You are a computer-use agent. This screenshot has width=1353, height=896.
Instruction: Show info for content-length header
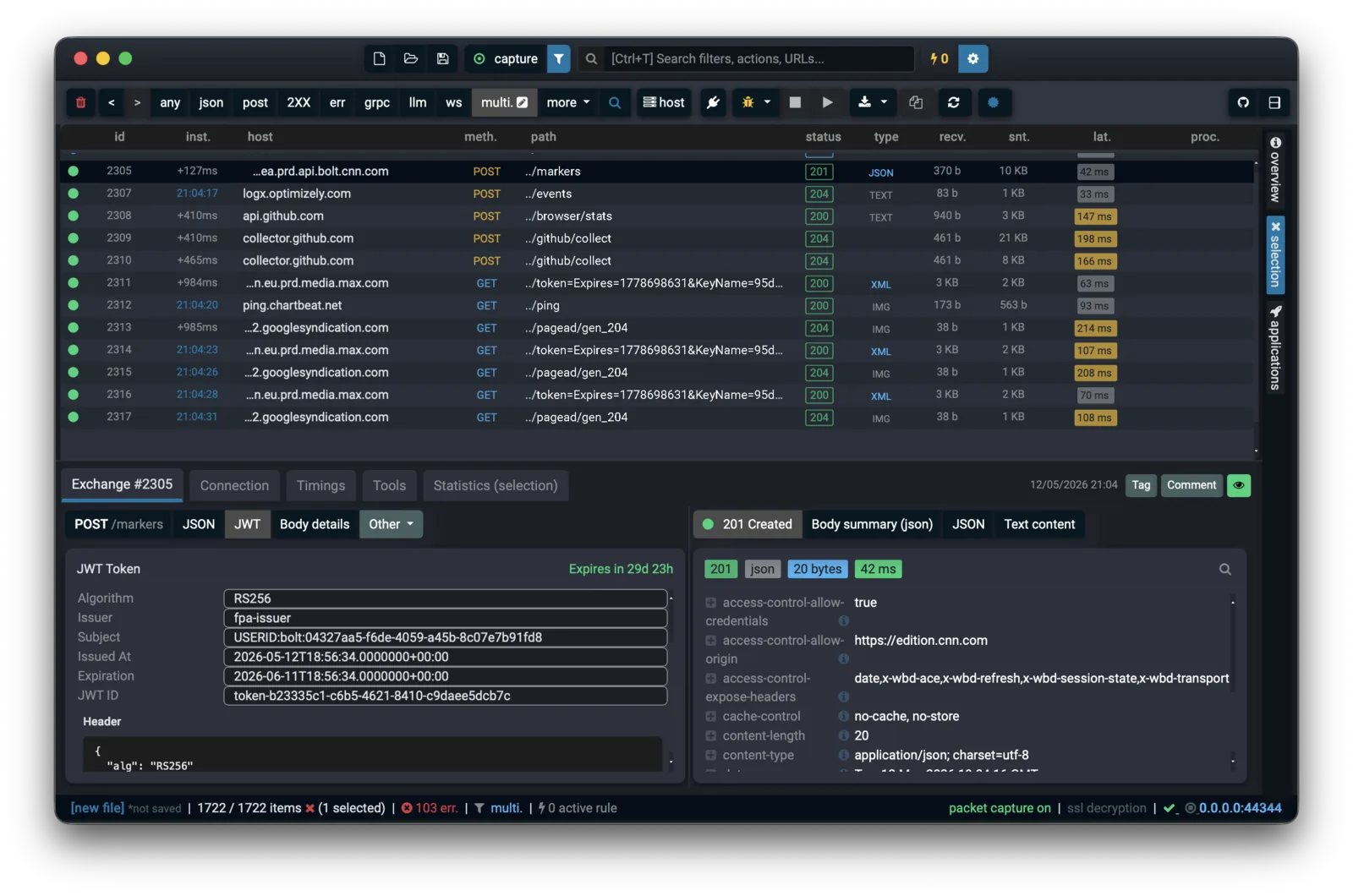click(843, 735)
